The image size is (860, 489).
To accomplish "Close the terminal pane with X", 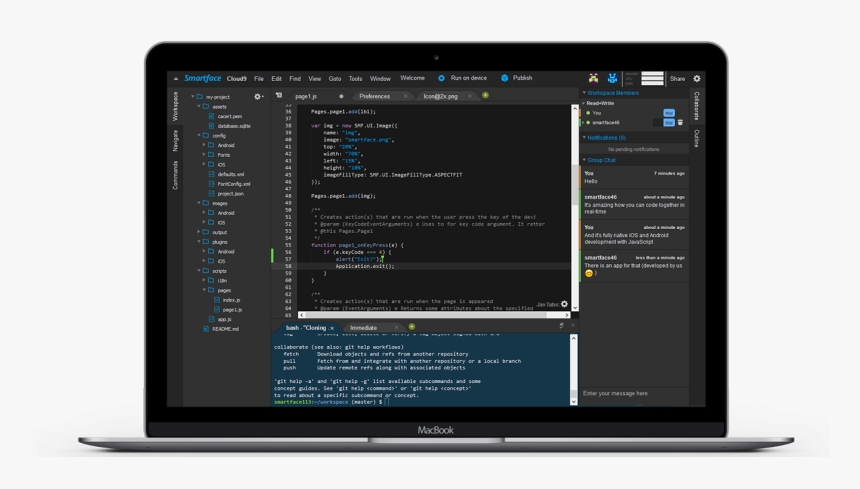I will [573, 326].
